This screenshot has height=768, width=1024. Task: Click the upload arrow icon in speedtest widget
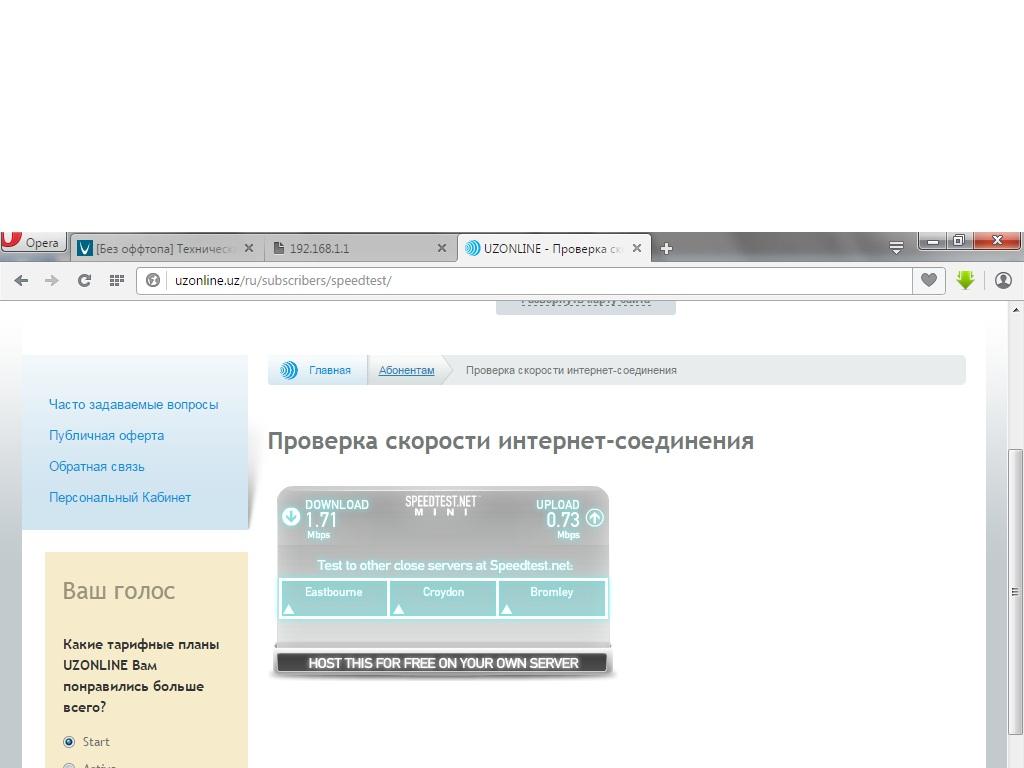pyautogui.click(x=594, y=518)
